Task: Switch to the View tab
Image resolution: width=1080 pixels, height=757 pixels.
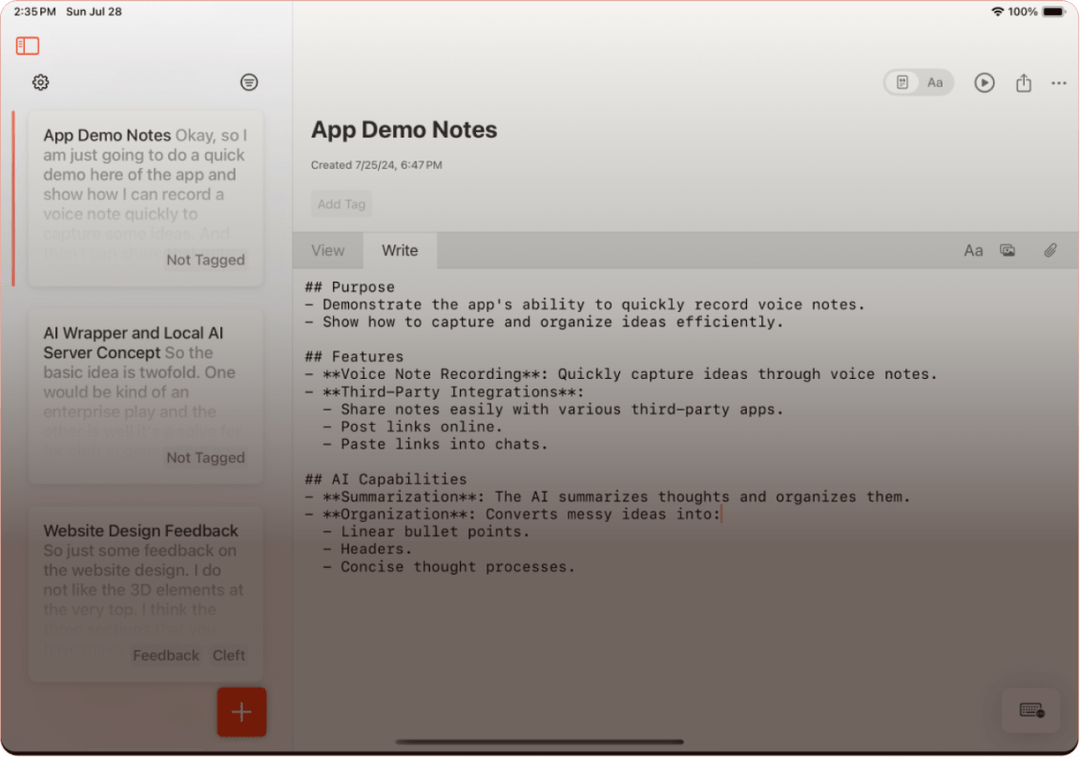Action: [x=328, y=250]
